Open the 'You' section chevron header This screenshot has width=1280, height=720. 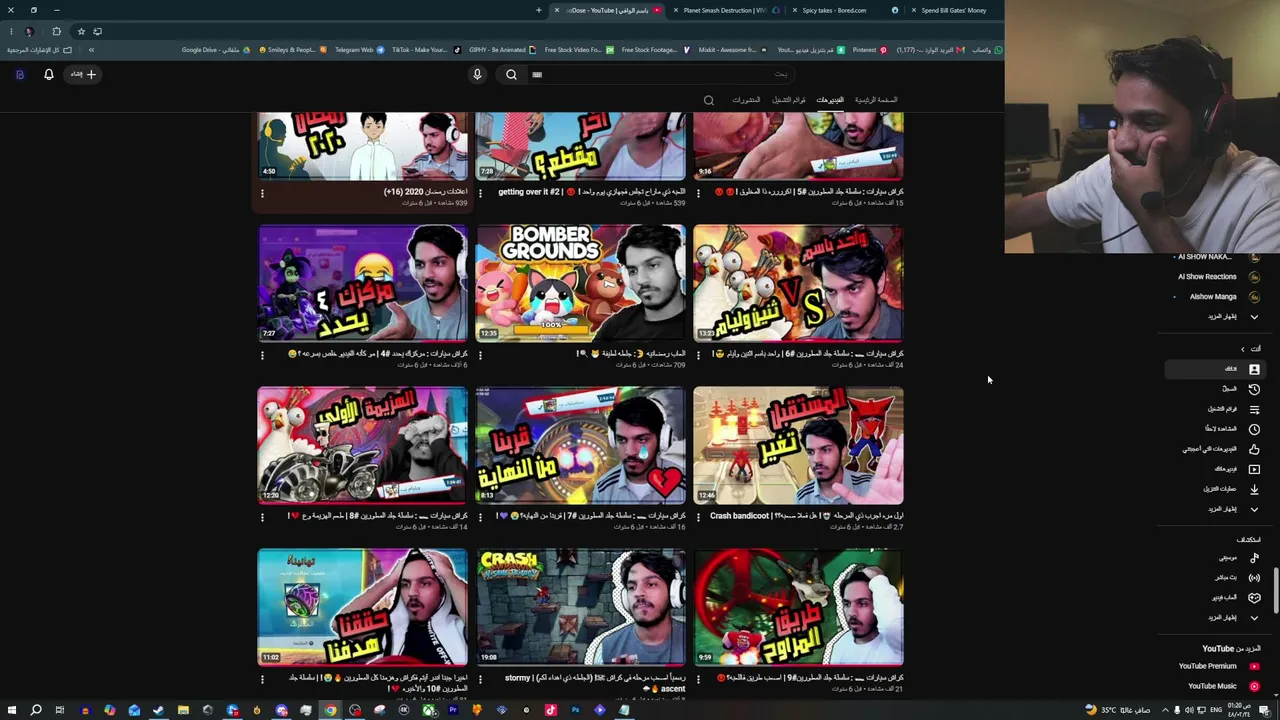pyautogui.click(x=1250, y=349)
